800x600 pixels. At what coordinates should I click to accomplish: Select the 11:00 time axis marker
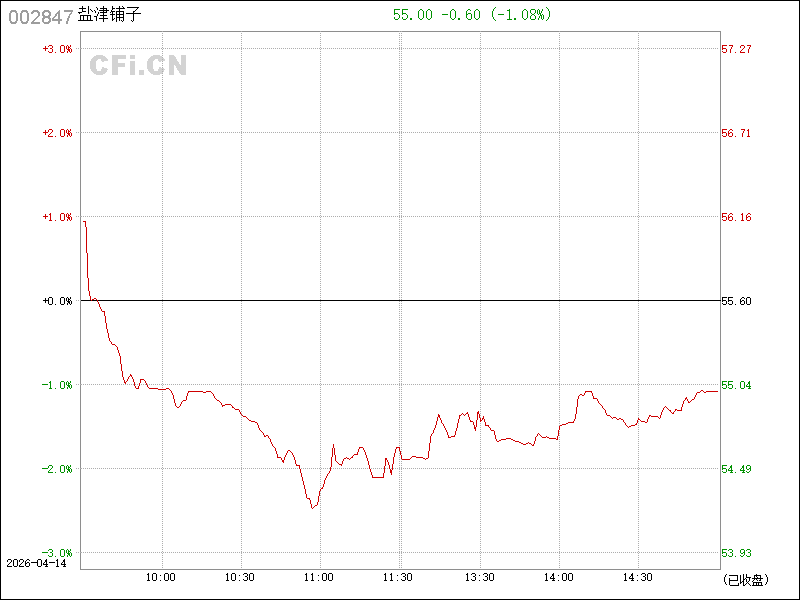(x=319, y=577)
